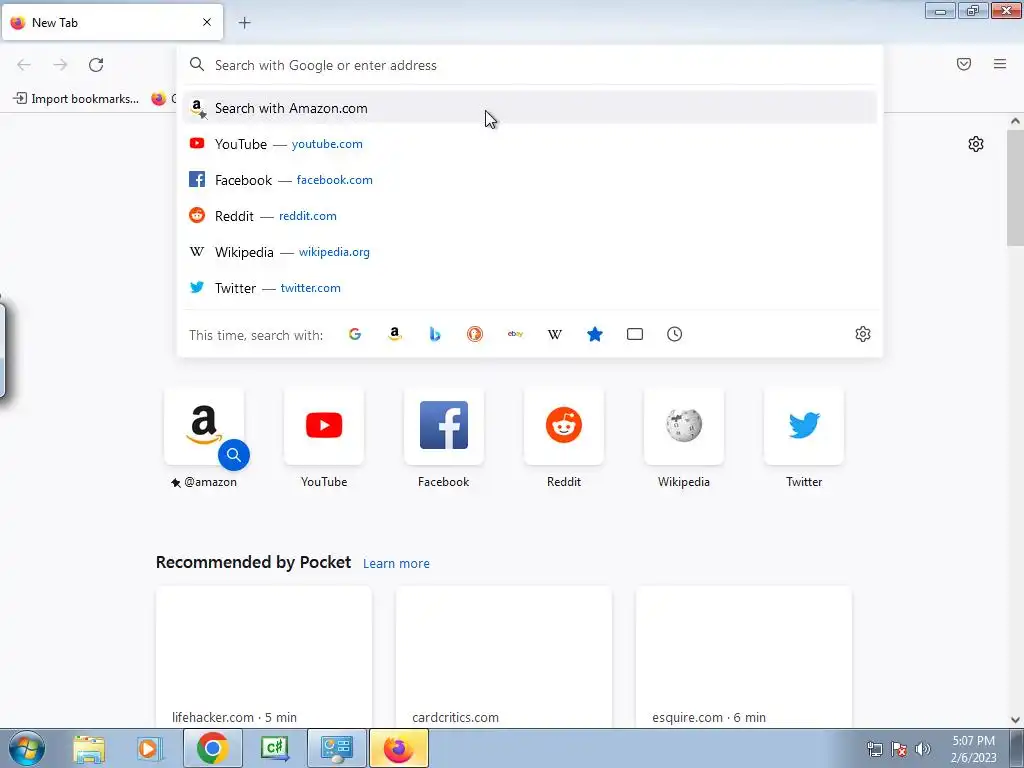Search this time with Amazon icon
The height and width of the screenshot is (768, 1024).
click(x=394, y=334)
